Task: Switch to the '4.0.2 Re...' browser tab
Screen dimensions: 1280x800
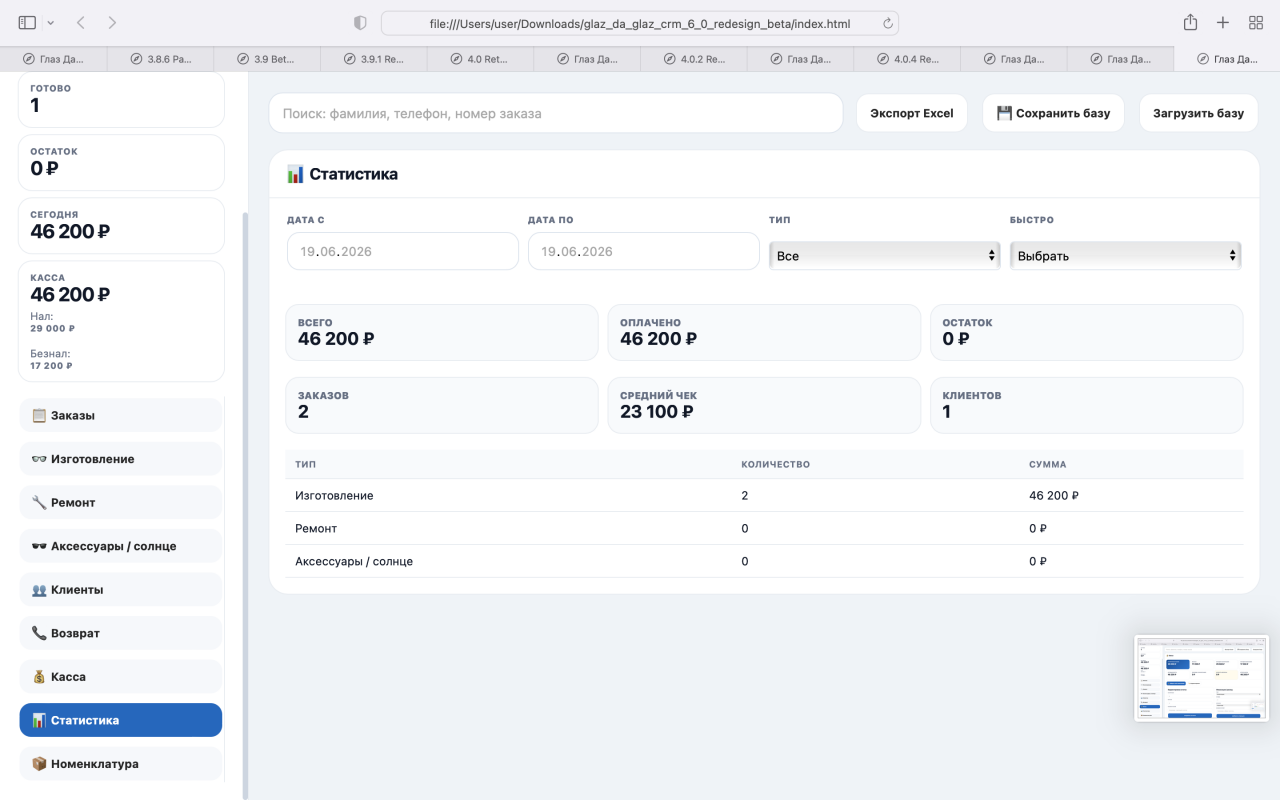Action: (694, 59)
